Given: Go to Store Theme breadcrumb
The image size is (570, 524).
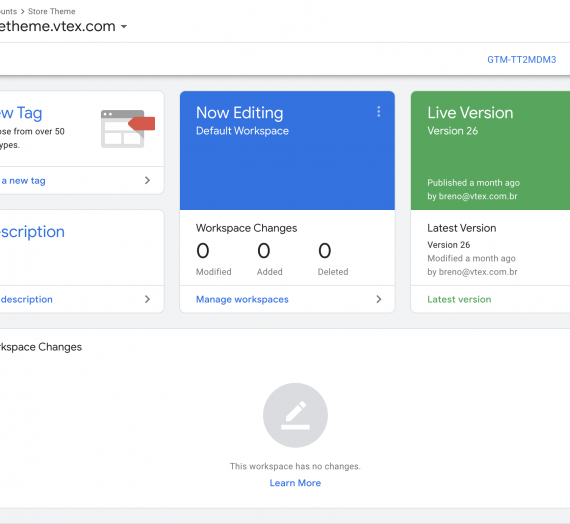Looking at the screenshot, I should (52, 11).
